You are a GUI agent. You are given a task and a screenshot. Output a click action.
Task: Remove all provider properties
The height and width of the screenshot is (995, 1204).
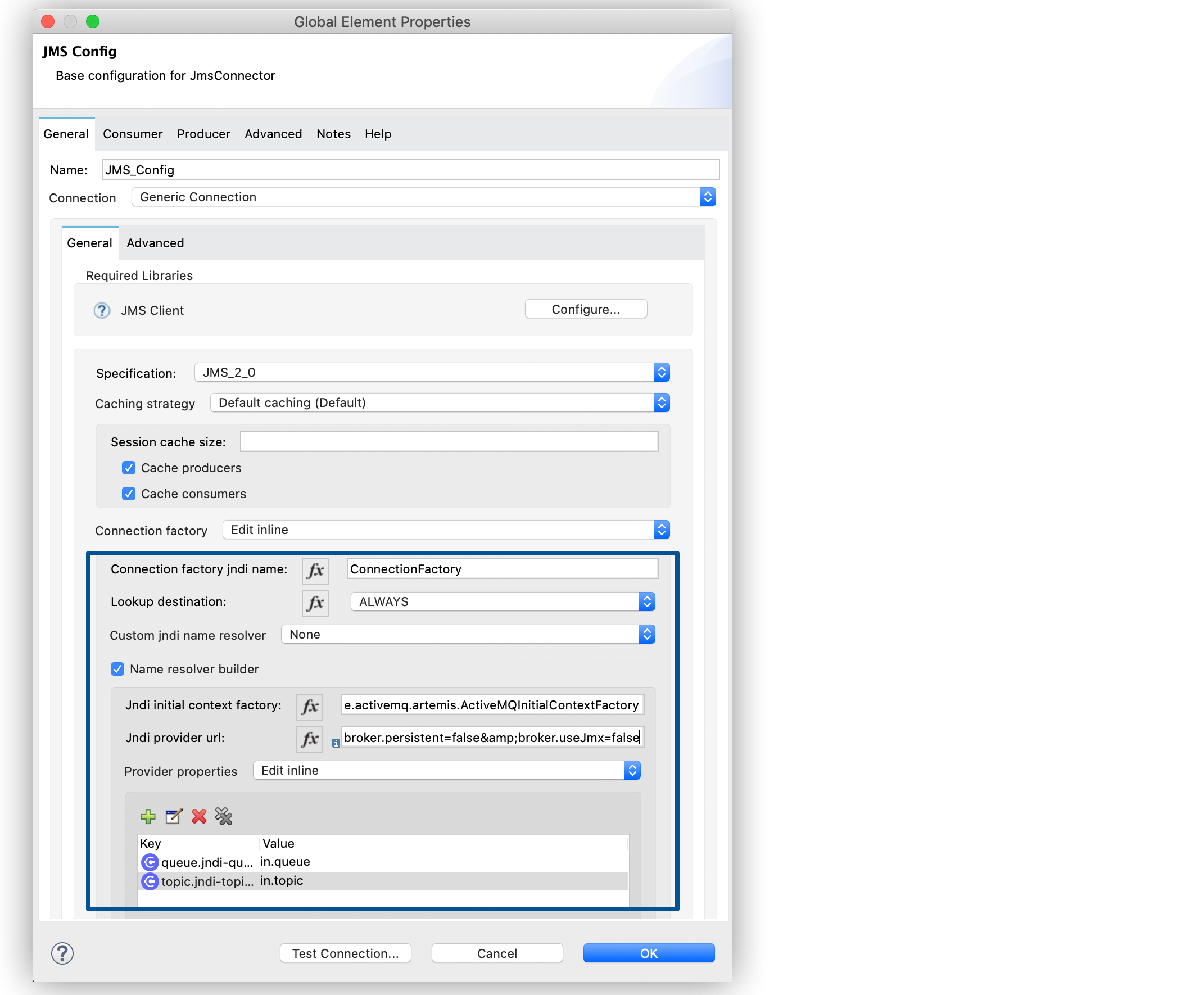(224, 816)
